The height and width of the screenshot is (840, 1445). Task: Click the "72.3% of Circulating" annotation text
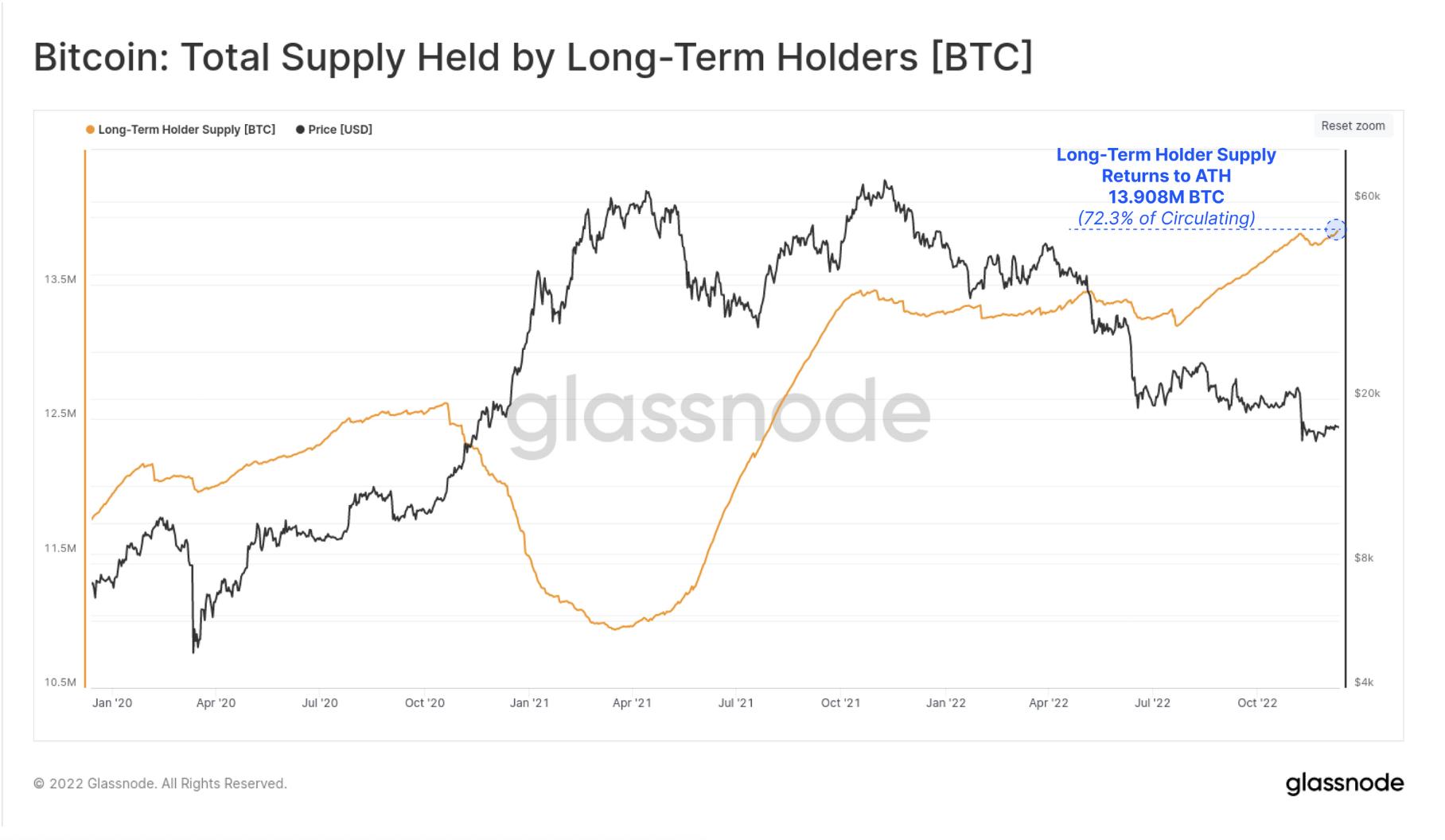point(1166,218)
